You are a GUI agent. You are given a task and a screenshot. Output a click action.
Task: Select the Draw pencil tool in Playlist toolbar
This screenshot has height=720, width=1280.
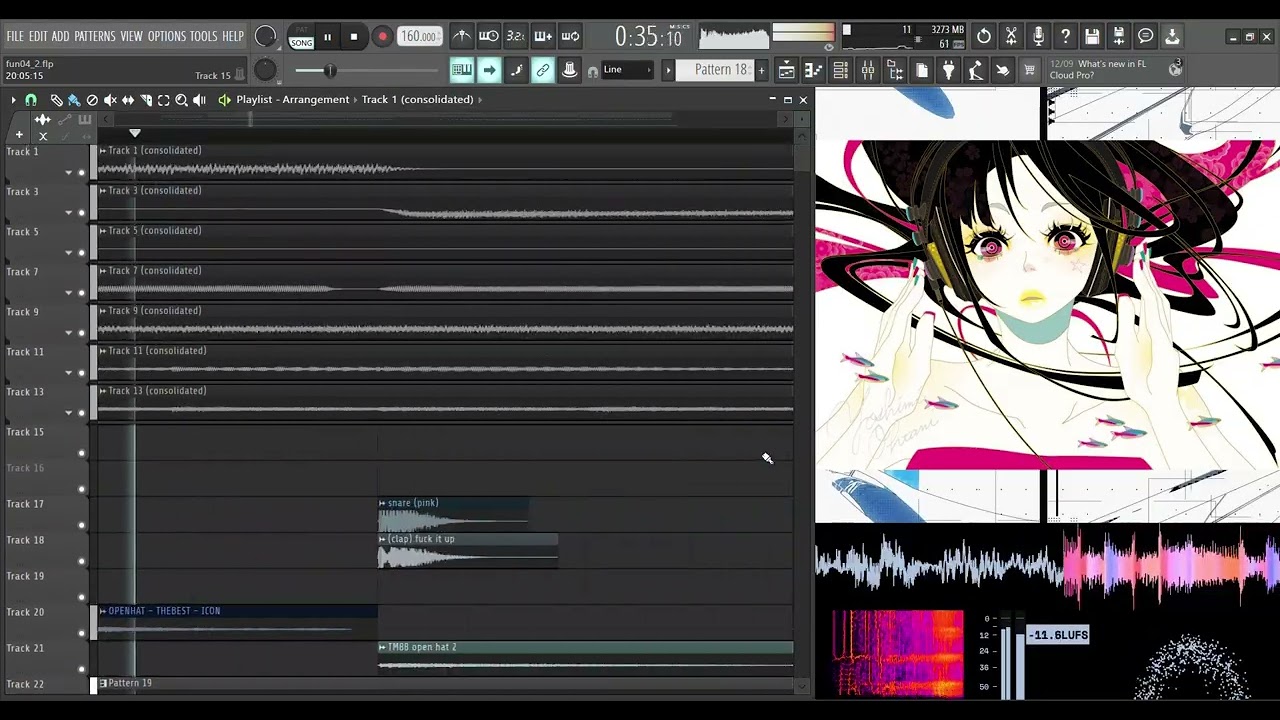pyautogui.click(x=56, y=100)
